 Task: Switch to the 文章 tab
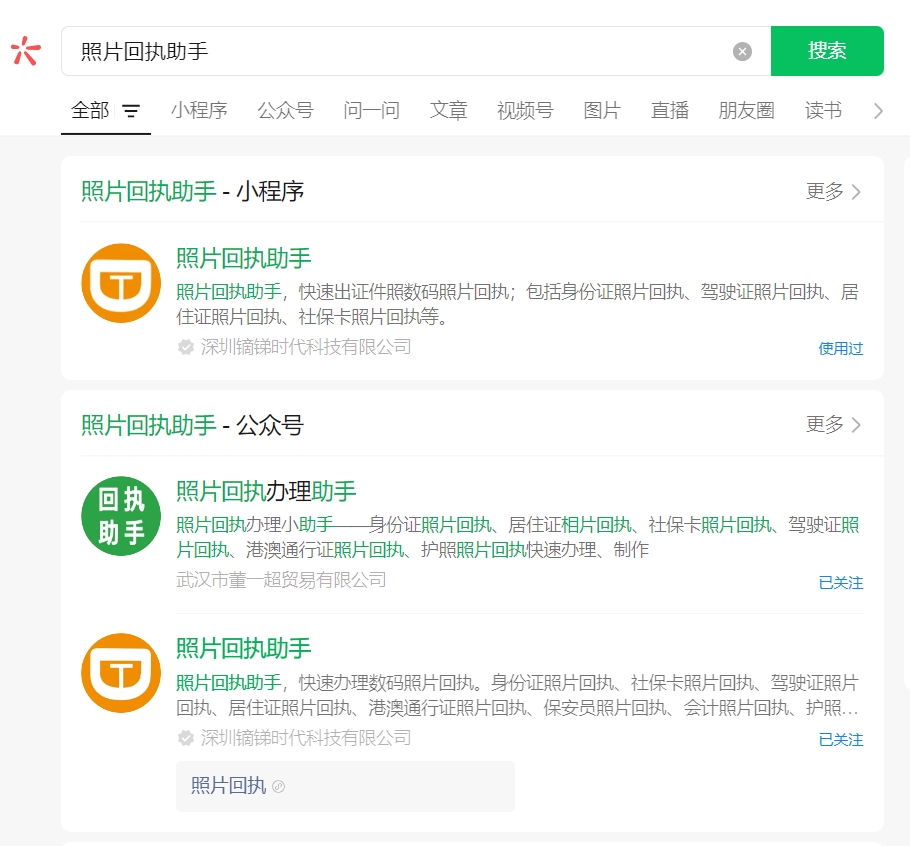[448, 110]
